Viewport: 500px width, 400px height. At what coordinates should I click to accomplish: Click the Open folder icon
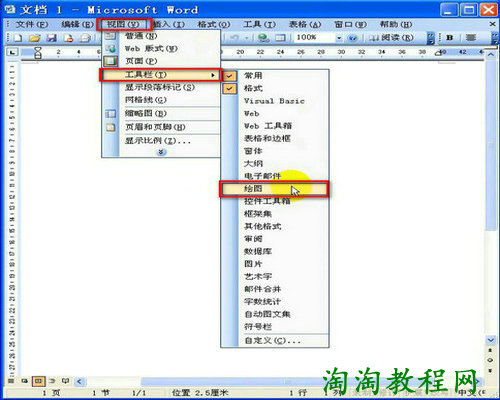click(34, 38)
